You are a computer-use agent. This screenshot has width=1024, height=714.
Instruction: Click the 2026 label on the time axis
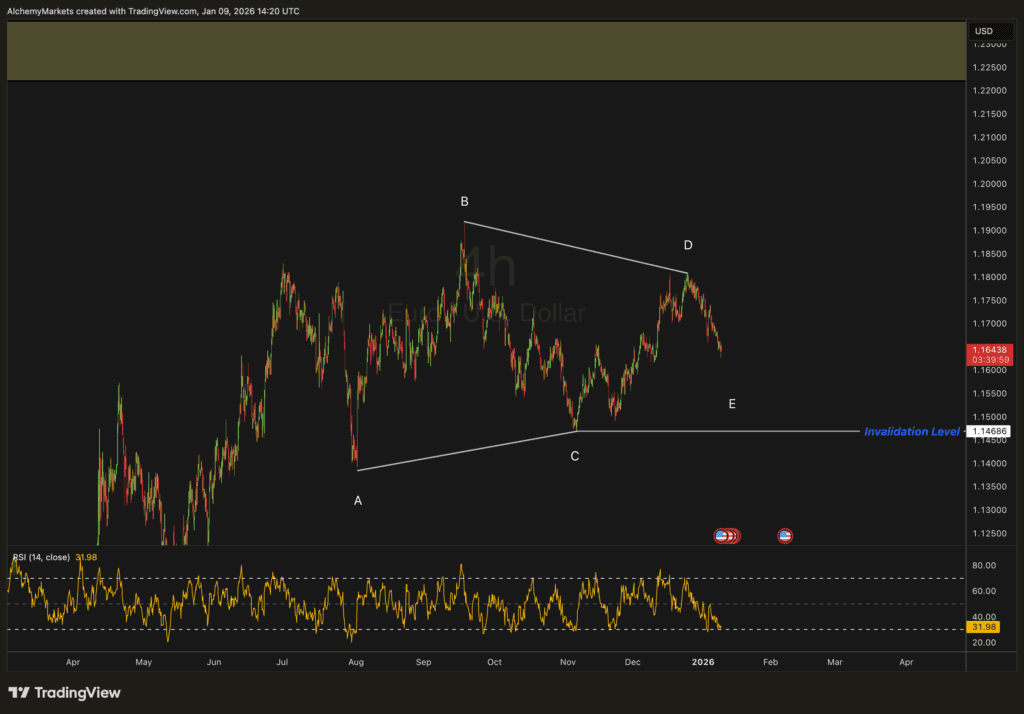pos(703,662)
